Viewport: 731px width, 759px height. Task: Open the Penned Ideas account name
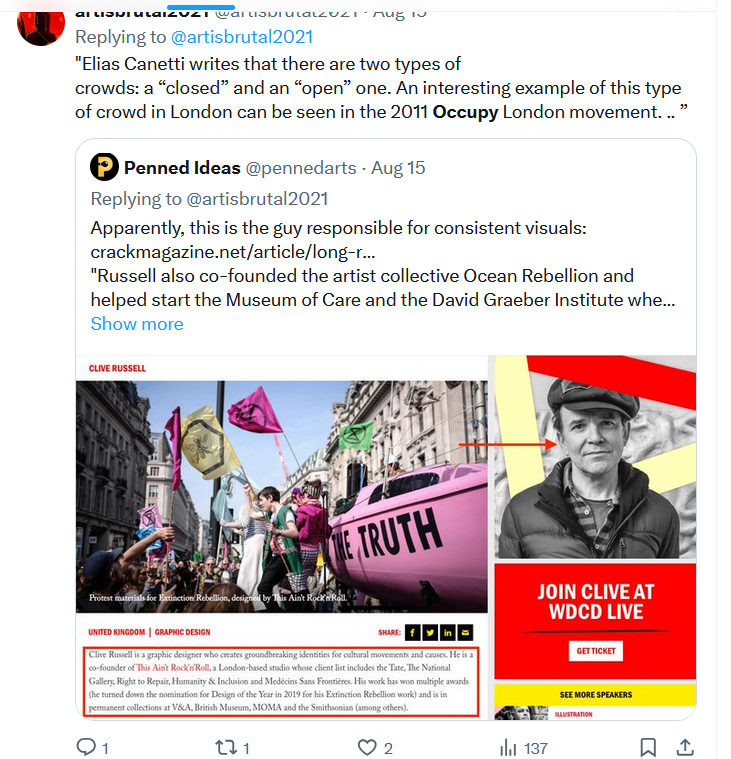[x=182, y=167]
